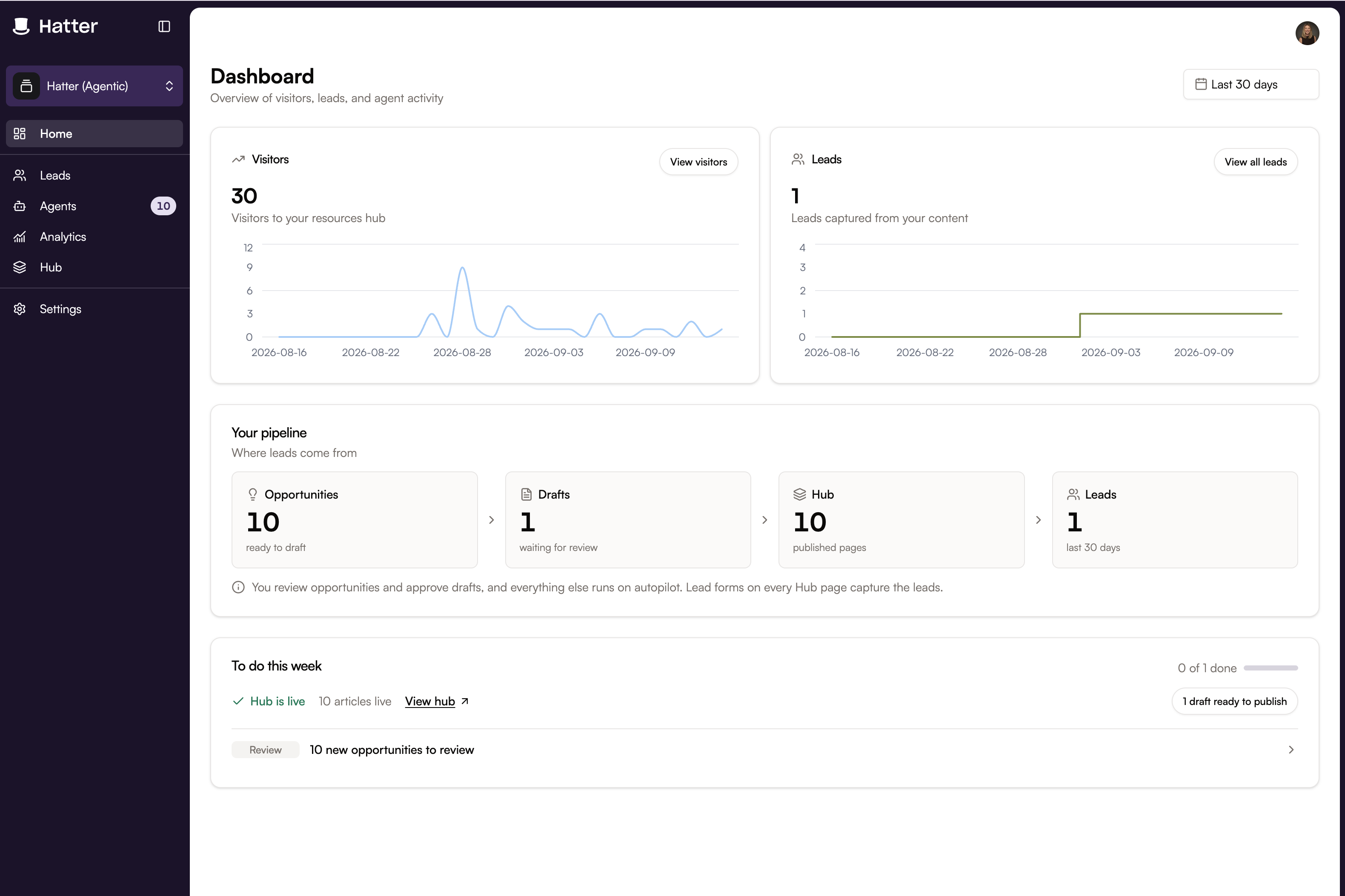Open the Leads last 30 days pipeline card
This screenshot has width=1345, height=896.
tap(1175, 520)
